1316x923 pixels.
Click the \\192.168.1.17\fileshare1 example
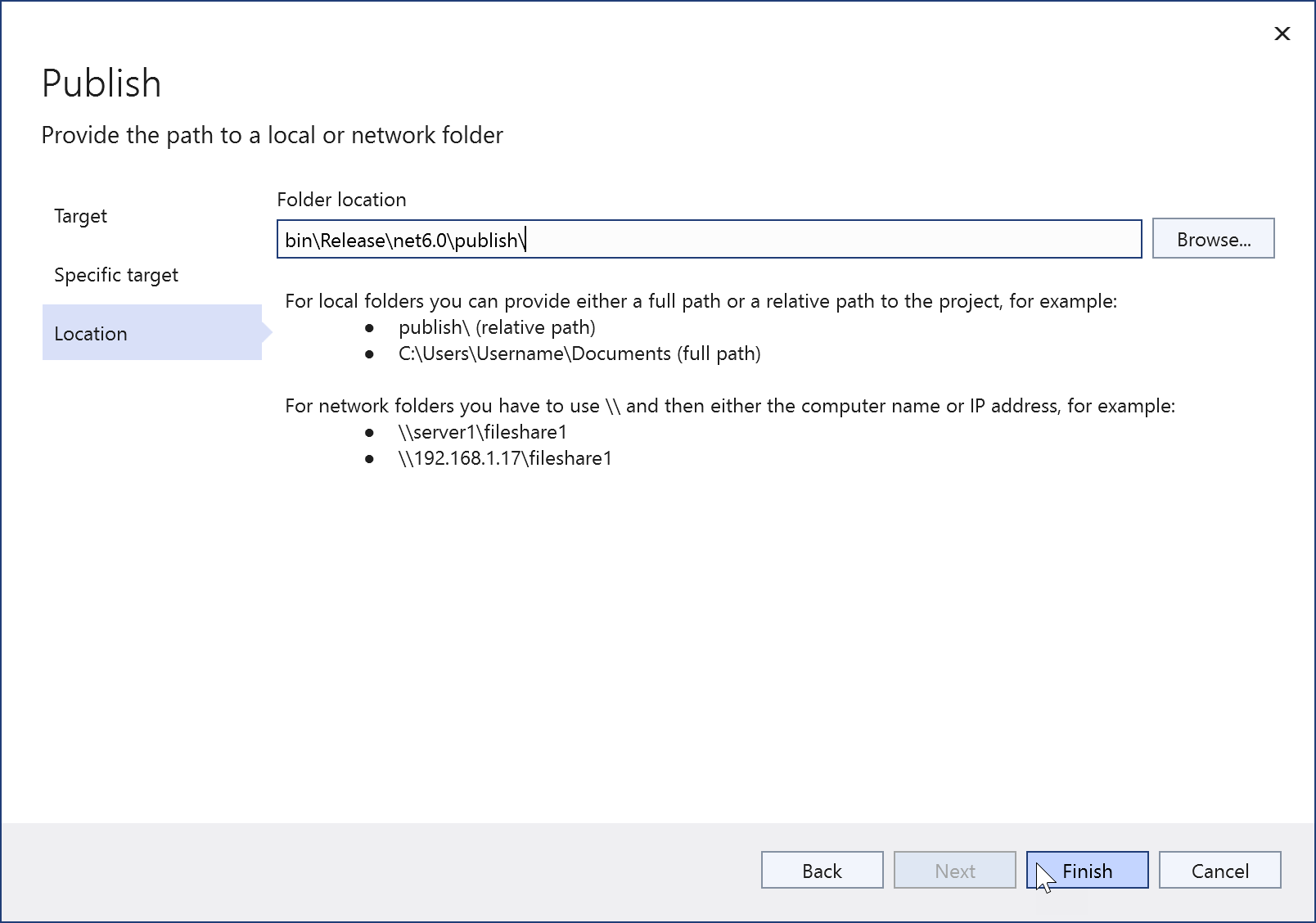[x=505, y=458]
